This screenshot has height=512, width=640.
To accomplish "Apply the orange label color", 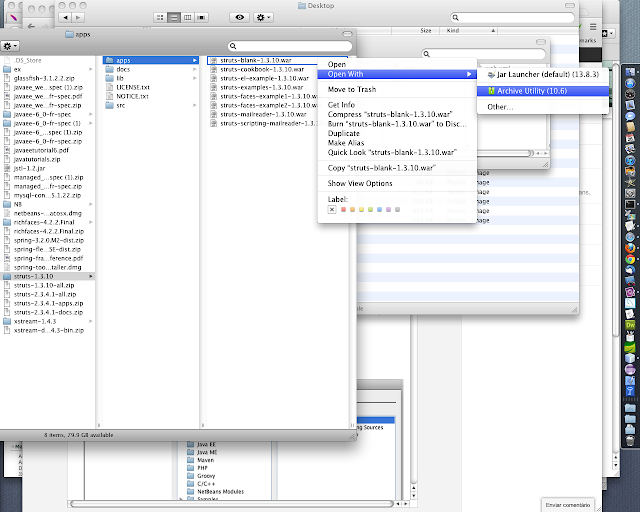I will (352, 209).
